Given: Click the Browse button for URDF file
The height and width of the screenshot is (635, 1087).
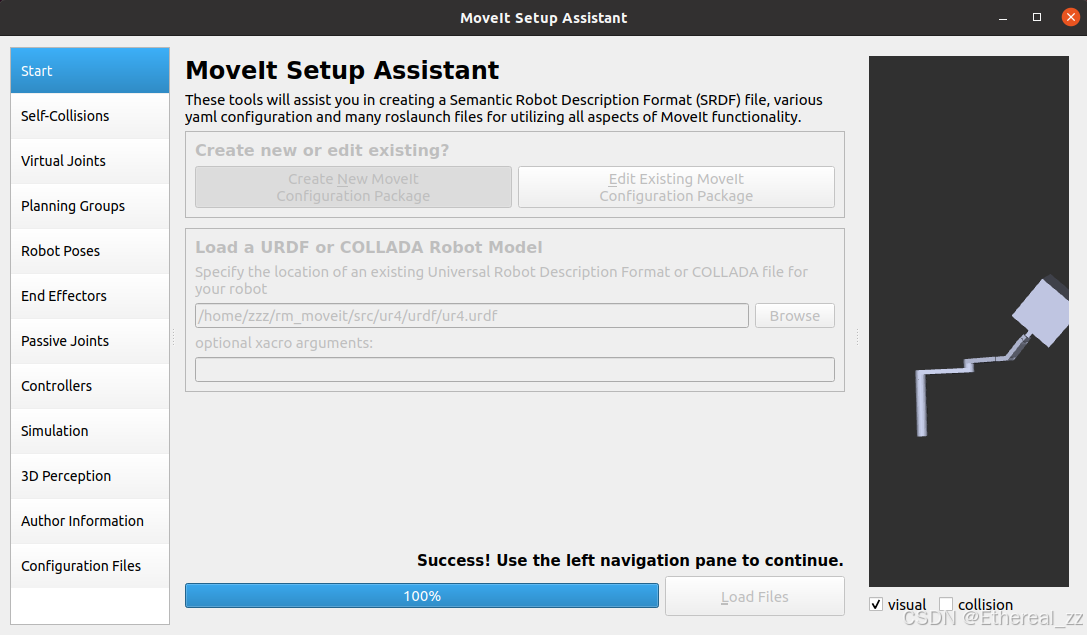Looking at the screenshot, I should pos(794,315).
